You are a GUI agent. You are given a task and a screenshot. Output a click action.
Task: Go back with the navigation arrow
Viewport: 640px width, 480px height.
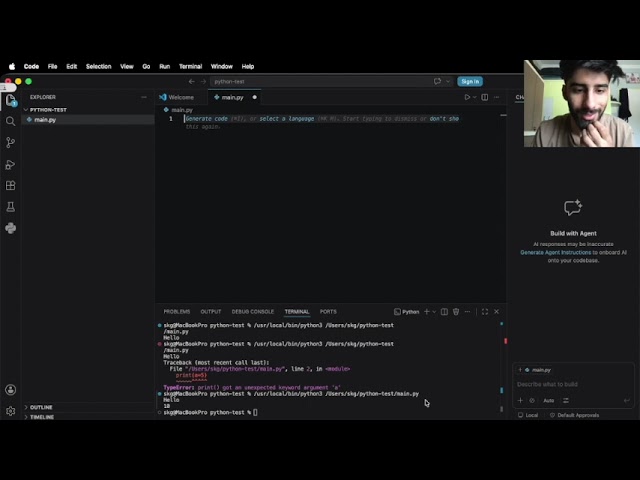(x=191, y=82)
